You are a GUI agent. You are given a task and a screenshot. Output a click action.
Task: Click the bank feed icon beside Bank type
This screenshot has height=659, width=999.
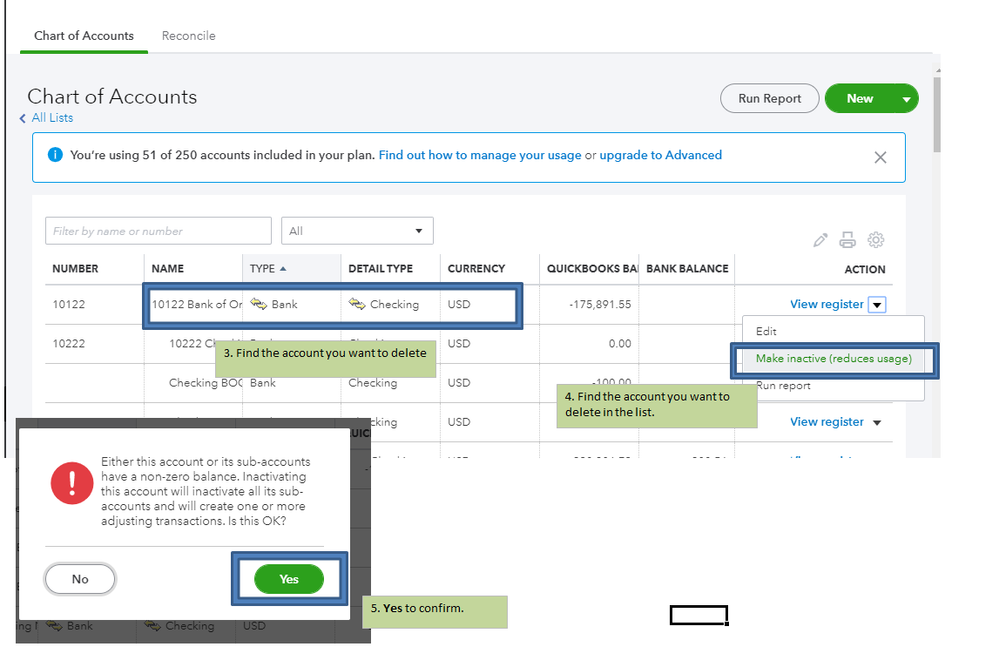pos(258,304)
